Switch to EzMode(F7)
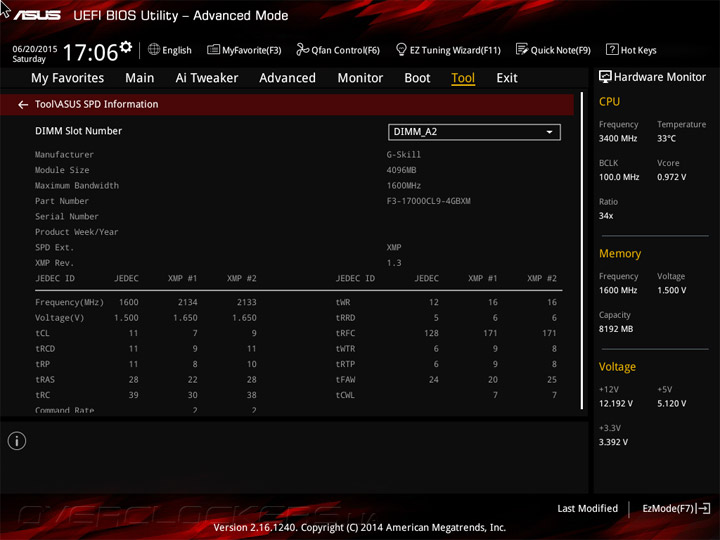This screenshot has height=540, width=720. [x=676, y=508]
